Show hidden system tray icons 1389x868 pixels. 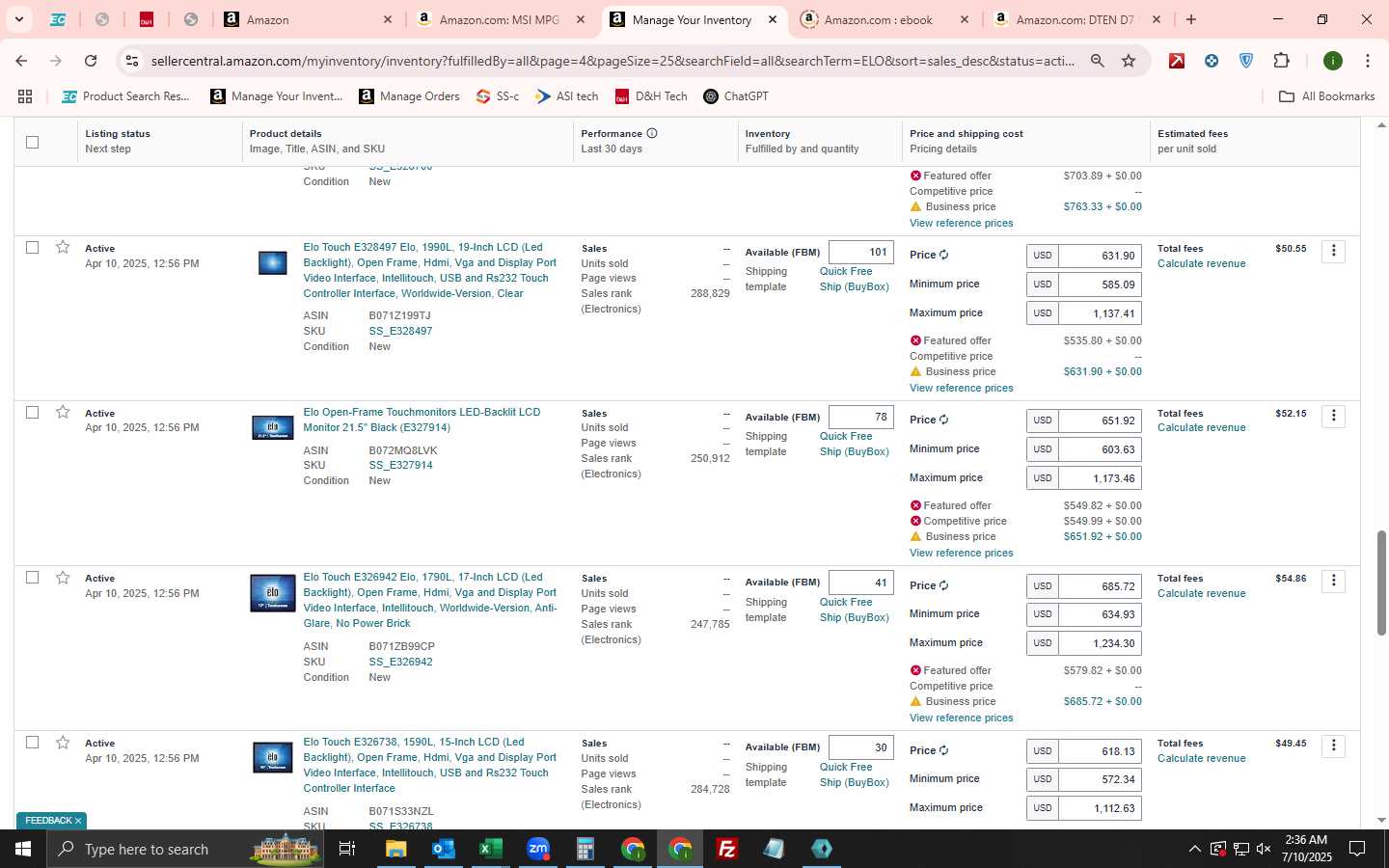(1194, 849)
